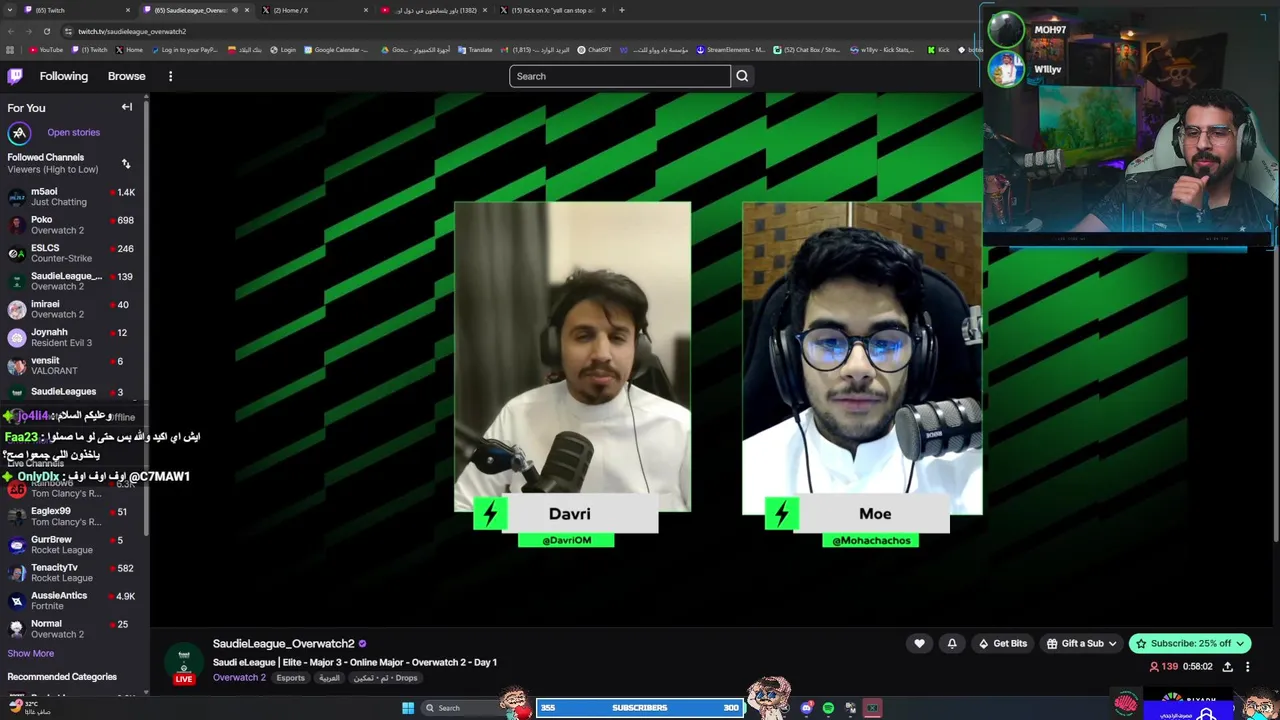
Task: Open ChatGPT bookmark
Action: tap(595, 49)
